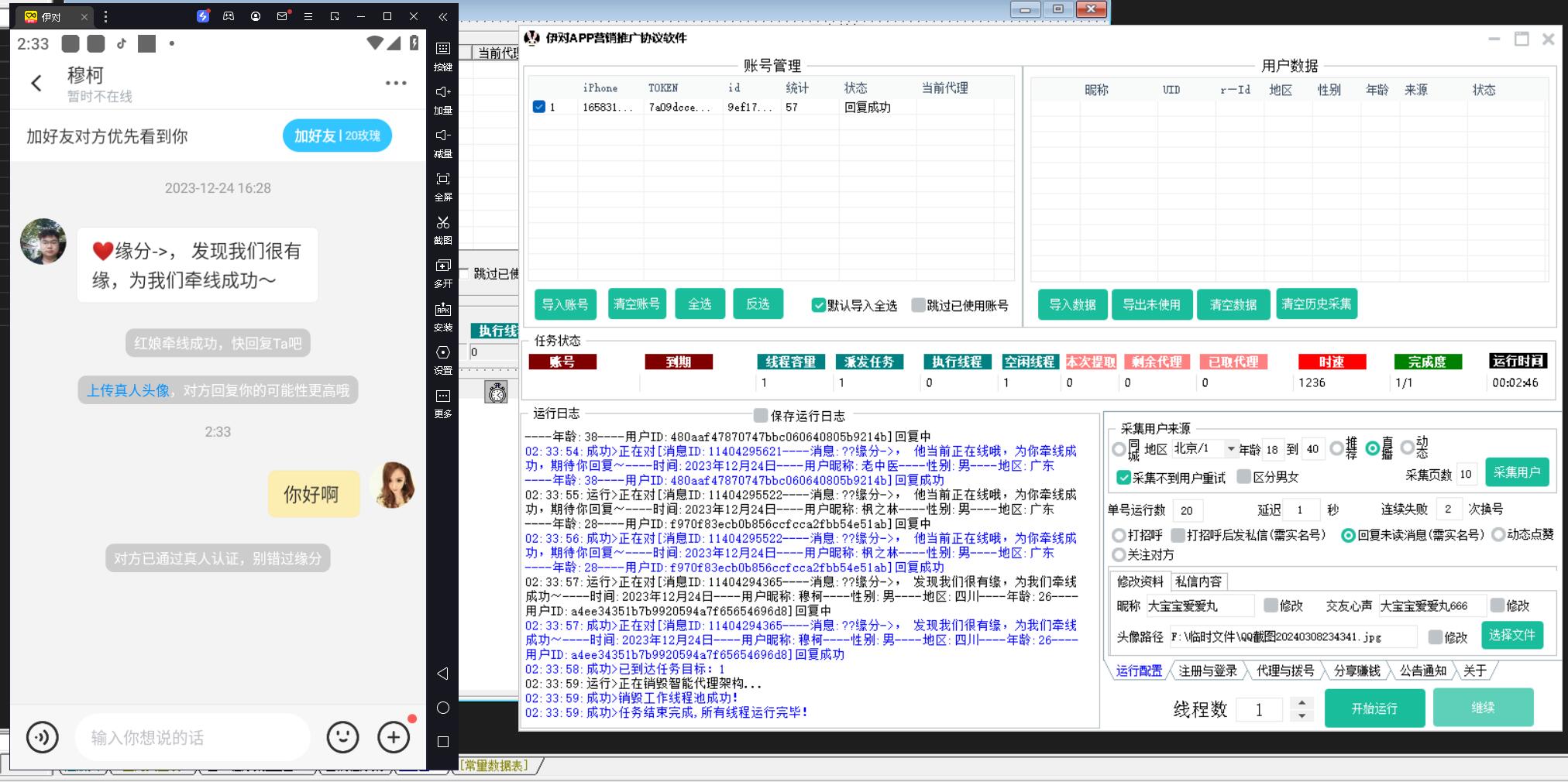Enable the 保存运行日志 checkbox
This screenshot has height=782, width=1568.
pyautogui.click(x=761, y=416)
